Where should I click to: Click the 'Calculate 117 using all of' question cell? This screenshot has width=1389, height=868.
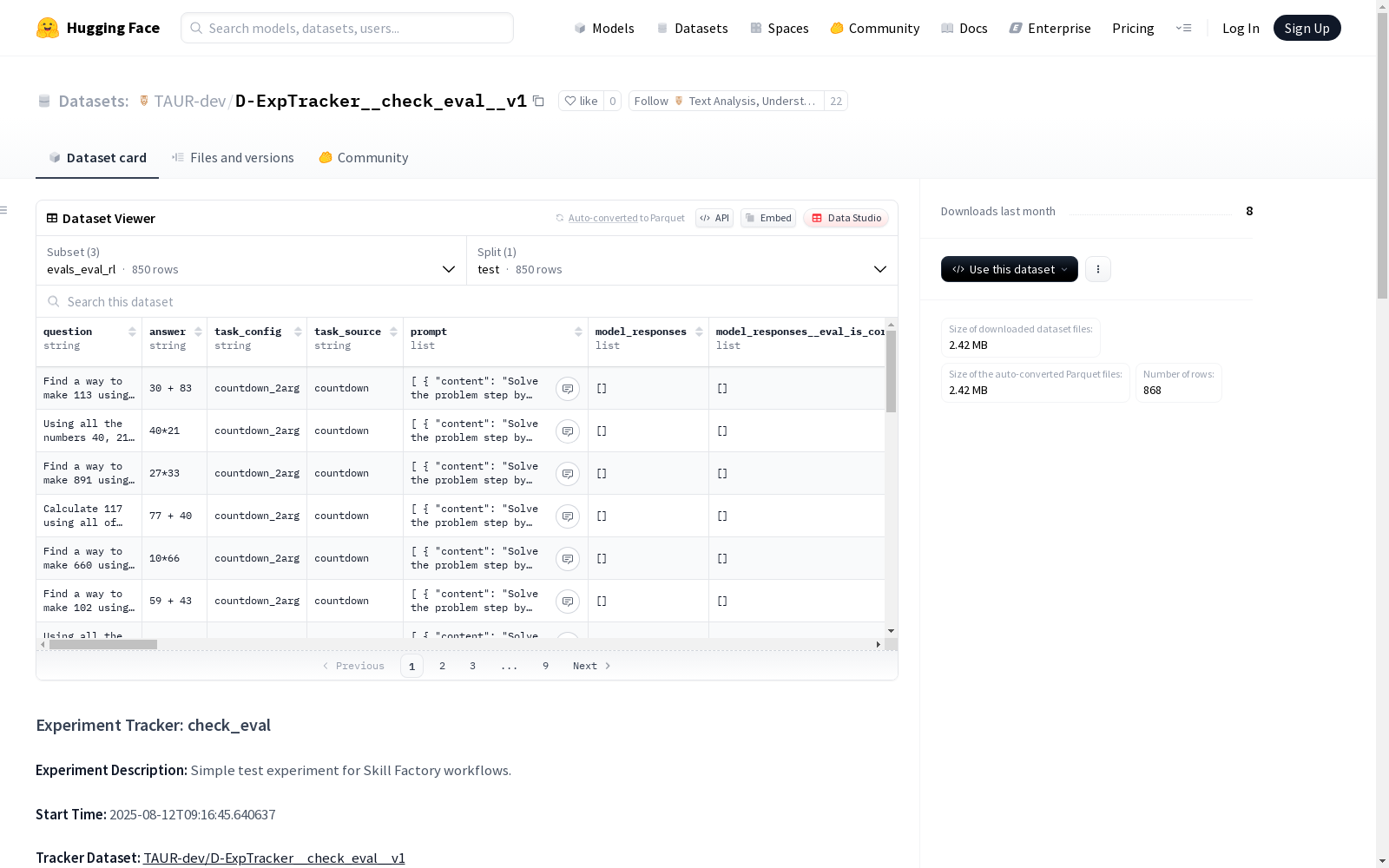pyautogui.click(x=89, y=516)
